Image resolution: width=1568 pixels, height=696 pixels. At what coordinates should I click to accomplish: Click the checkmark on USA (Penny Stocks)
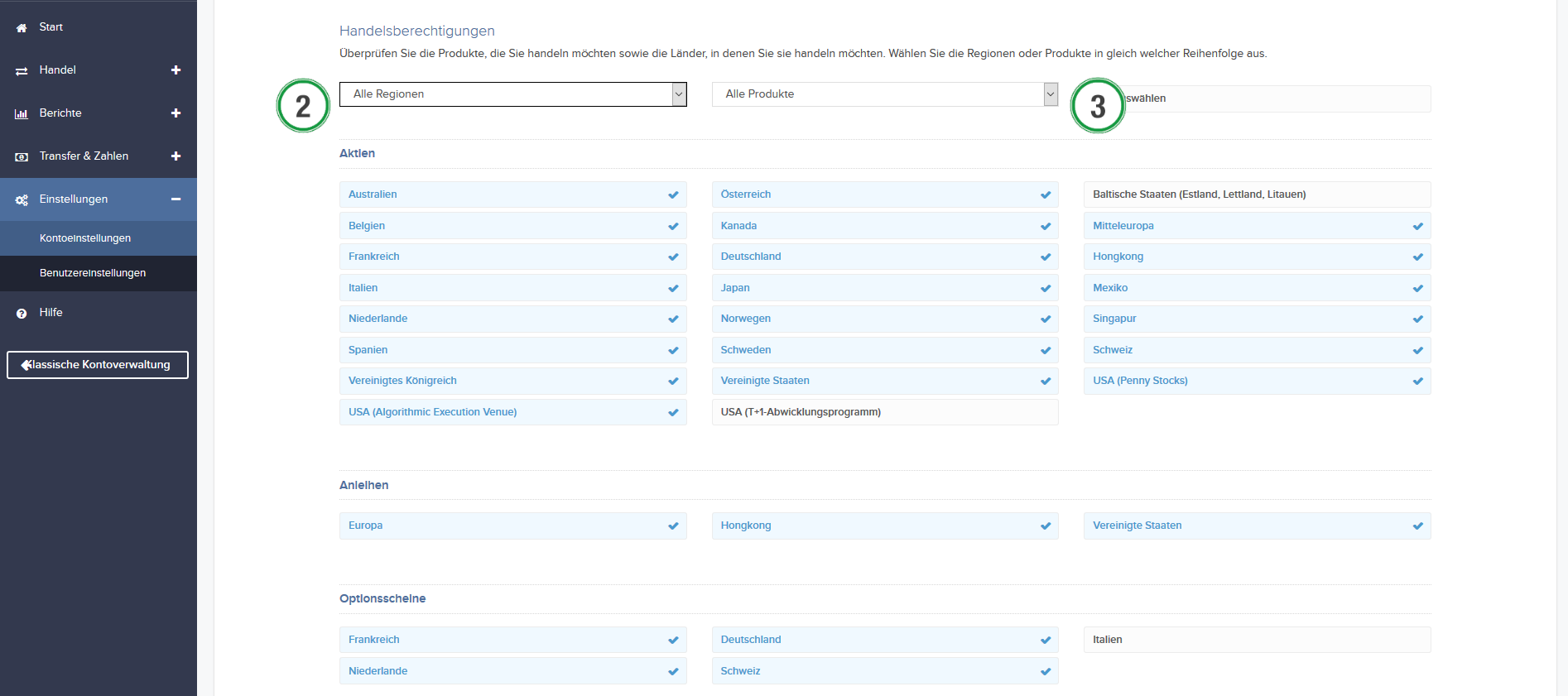point(1418,382)
